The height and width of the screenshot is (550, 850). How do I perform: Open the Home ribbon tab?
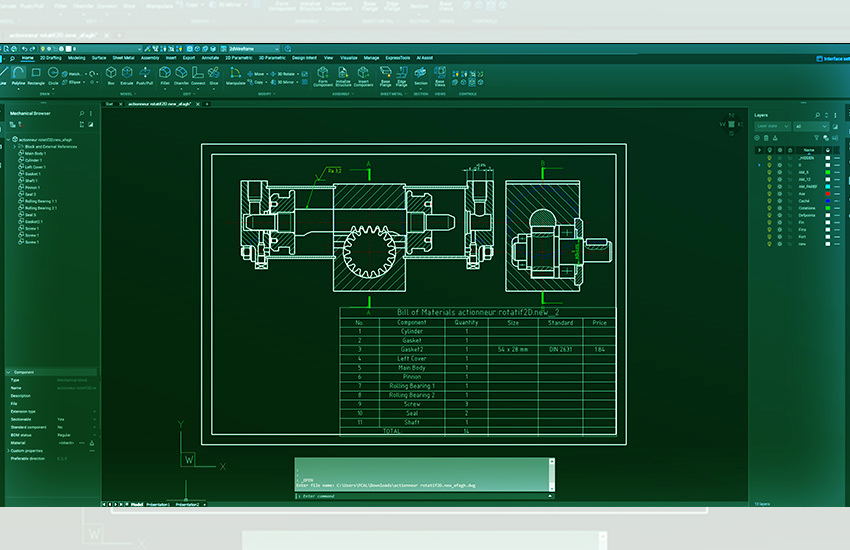point(28,57)
